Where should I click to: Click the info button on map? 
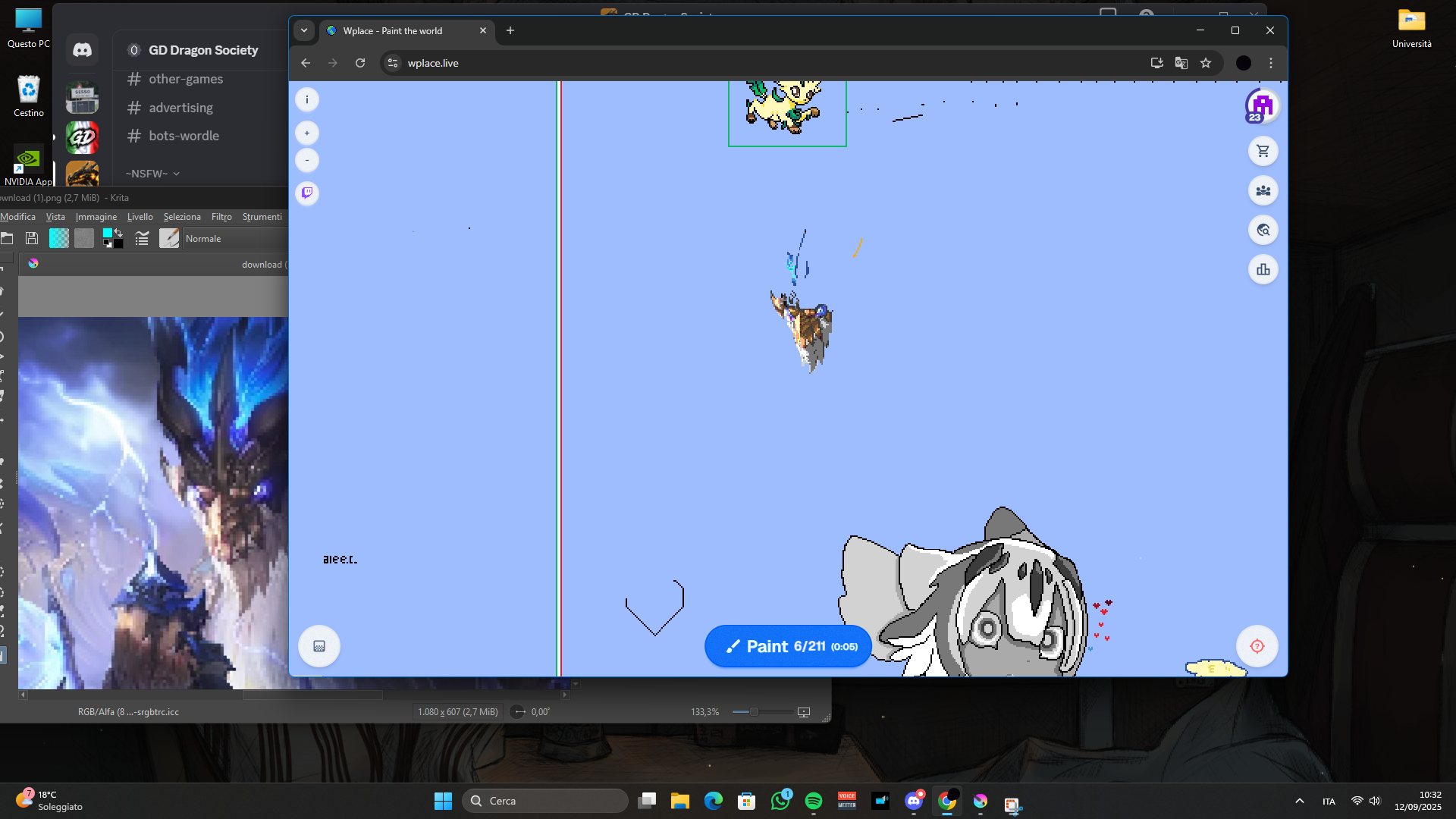coord(307,99)
